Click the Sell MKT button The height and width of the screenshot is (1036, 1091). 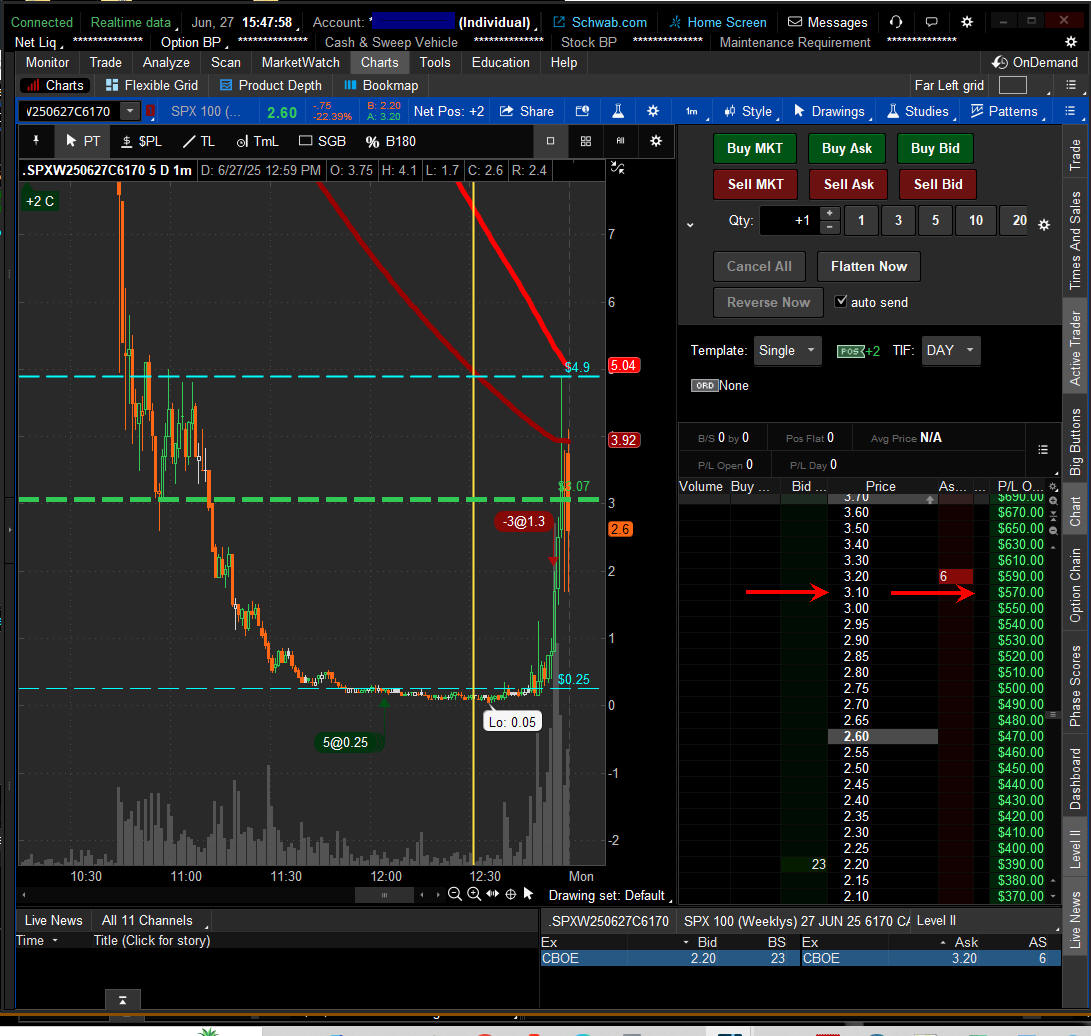click(x=755, y=184)
